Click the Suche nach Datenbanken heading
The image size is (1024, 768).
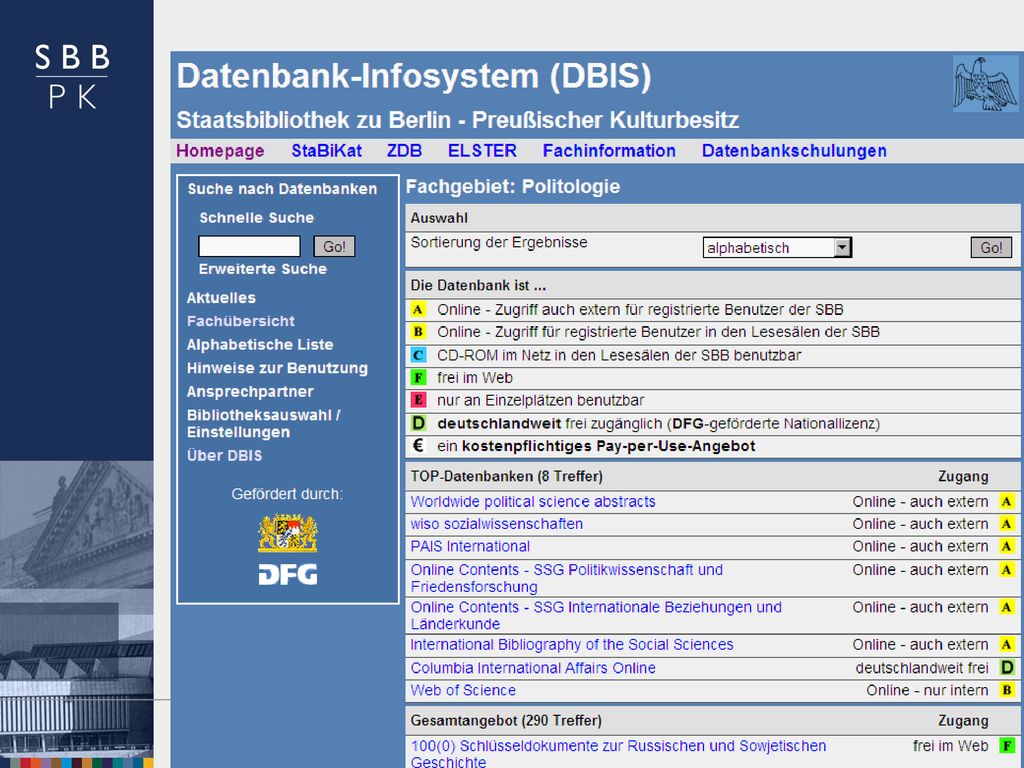[x=282, y=189]
